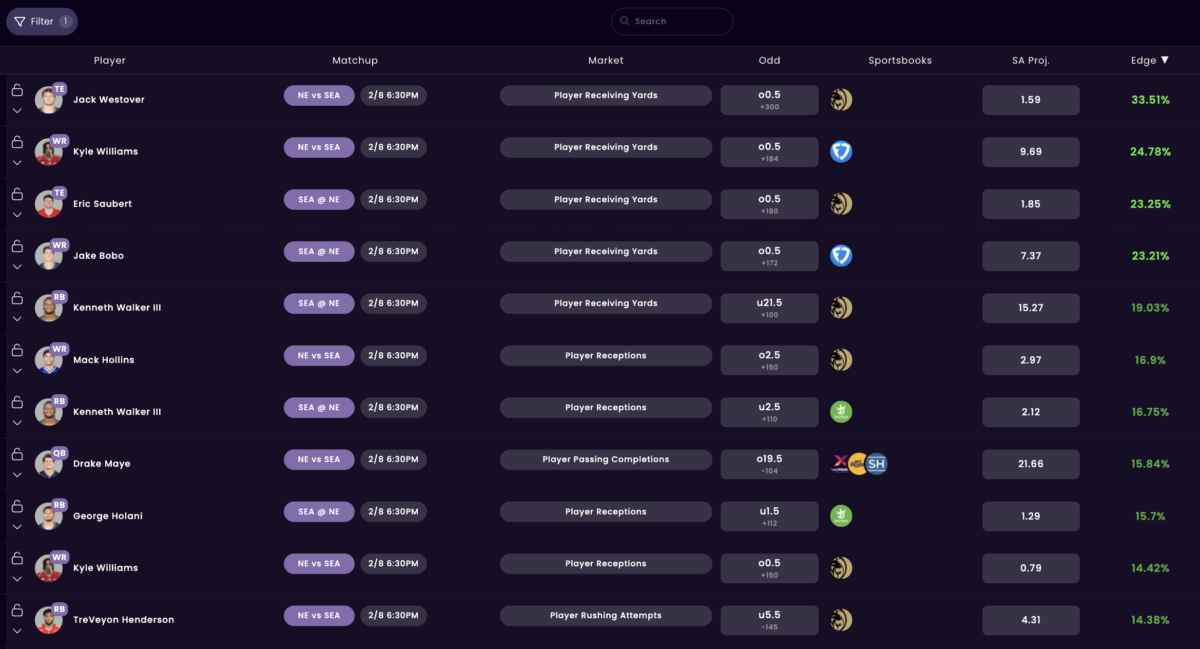Image resolution: width=1200 pixels, height=649 pixels.
Task: Click the DraftKings icon in George Holani's row
Action: (x=841, y=516)
